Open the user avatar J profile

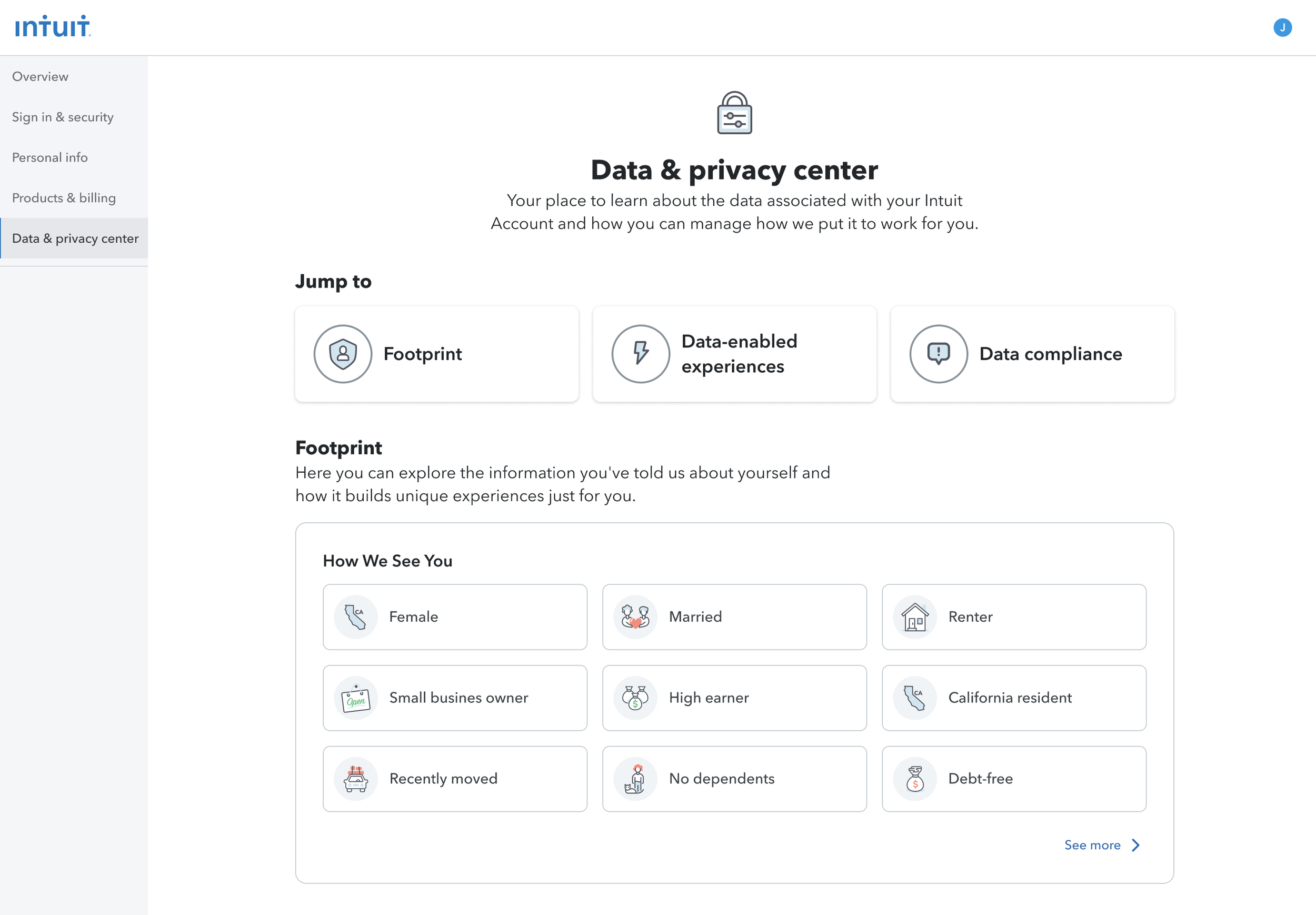click(1282, 27)
